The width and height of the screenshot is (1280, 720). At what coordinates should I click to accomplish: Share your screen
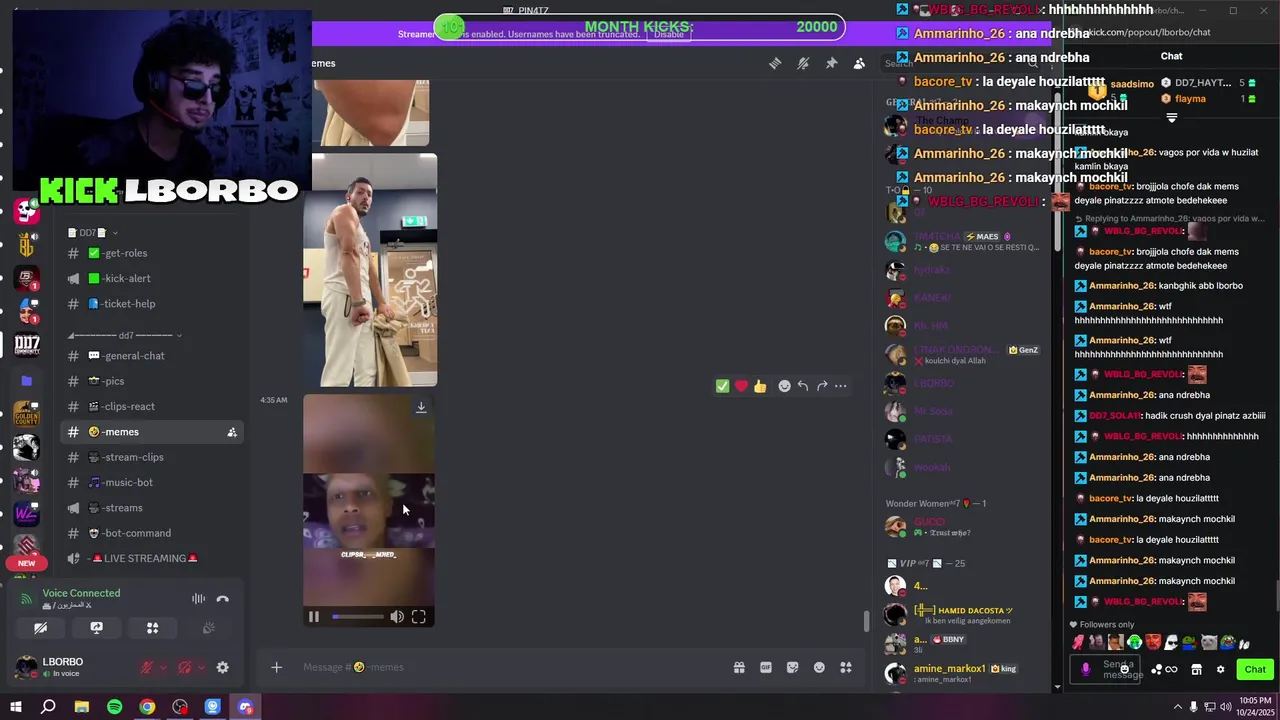click(x=97, y=628)
